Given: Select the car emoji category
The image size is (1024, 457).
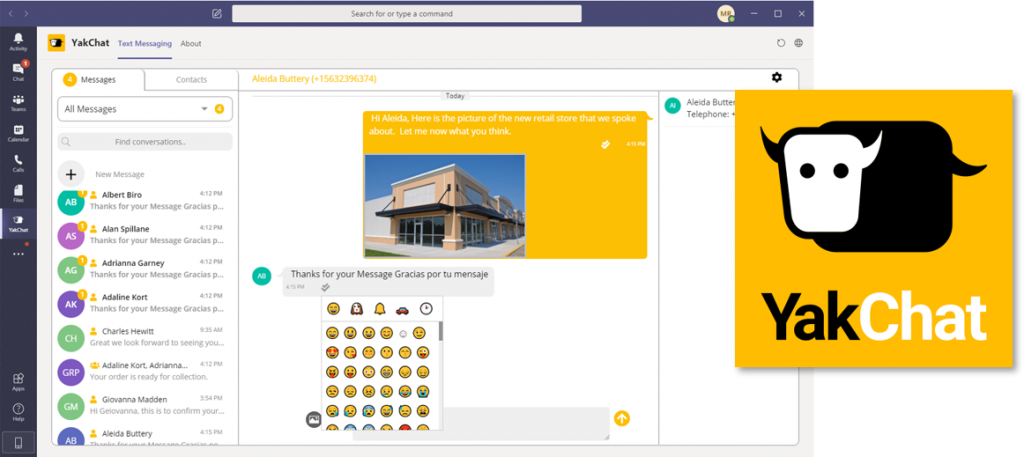Looking at the screenshot, I should 402,309.
